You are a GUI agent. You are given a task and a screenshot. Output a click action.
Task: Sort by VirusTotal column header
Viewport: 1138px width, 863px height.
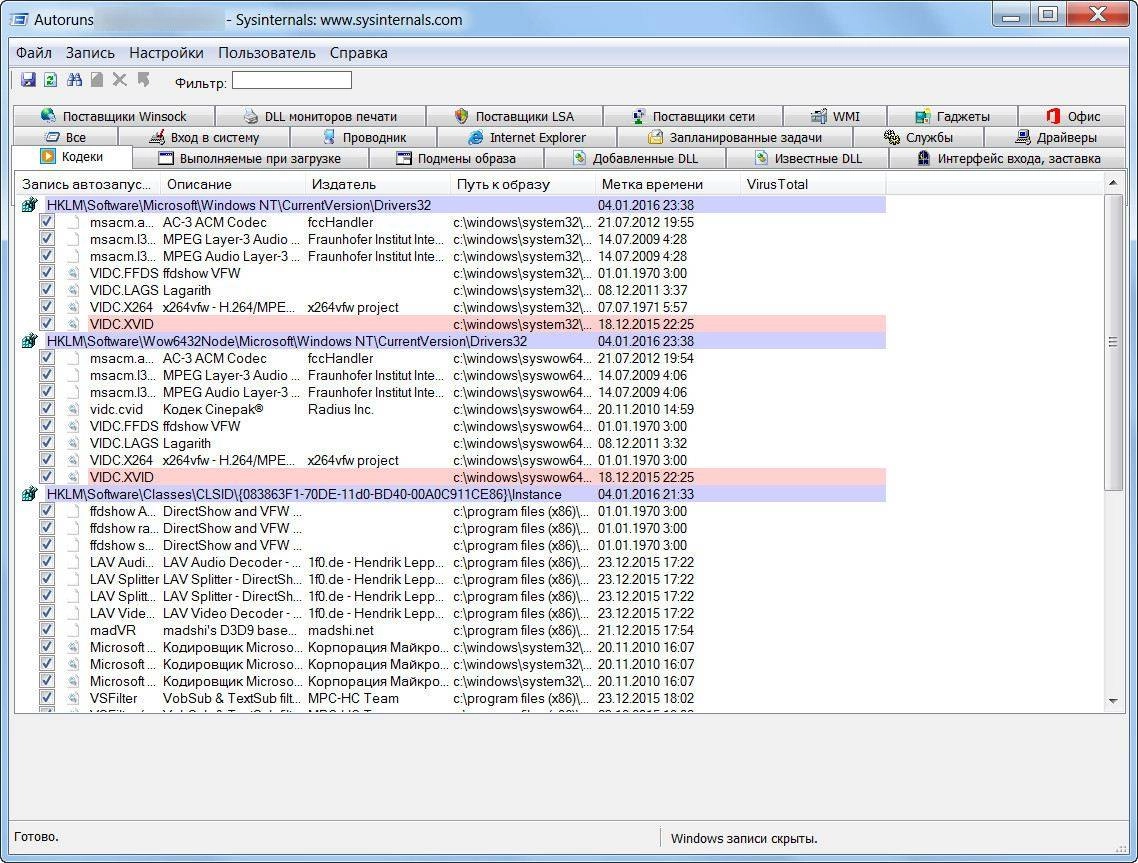813,184
